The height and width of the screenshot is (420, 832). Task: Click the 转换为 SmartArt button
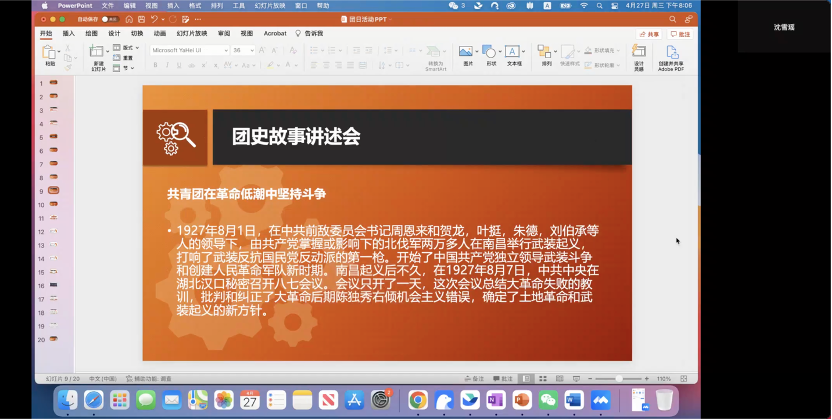click(x=435, y=58)
